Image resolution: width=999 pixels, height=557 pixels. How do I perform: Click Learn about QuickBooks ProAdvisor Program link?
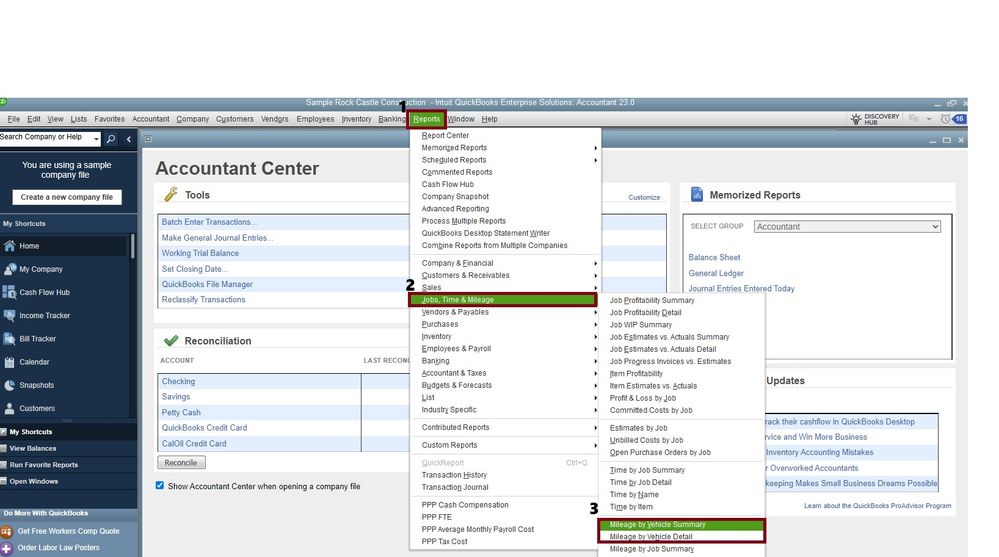(877, 506)
